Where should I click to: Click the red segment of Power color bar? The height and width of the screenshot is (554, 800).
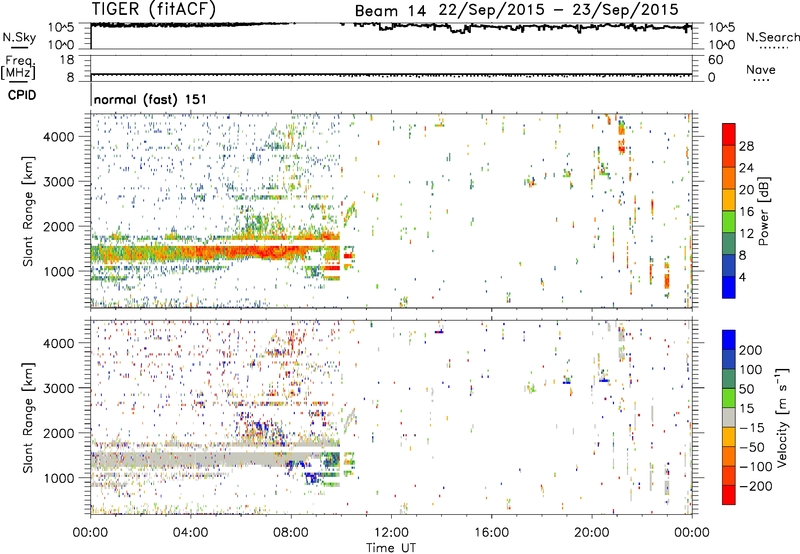pos(729,134)
